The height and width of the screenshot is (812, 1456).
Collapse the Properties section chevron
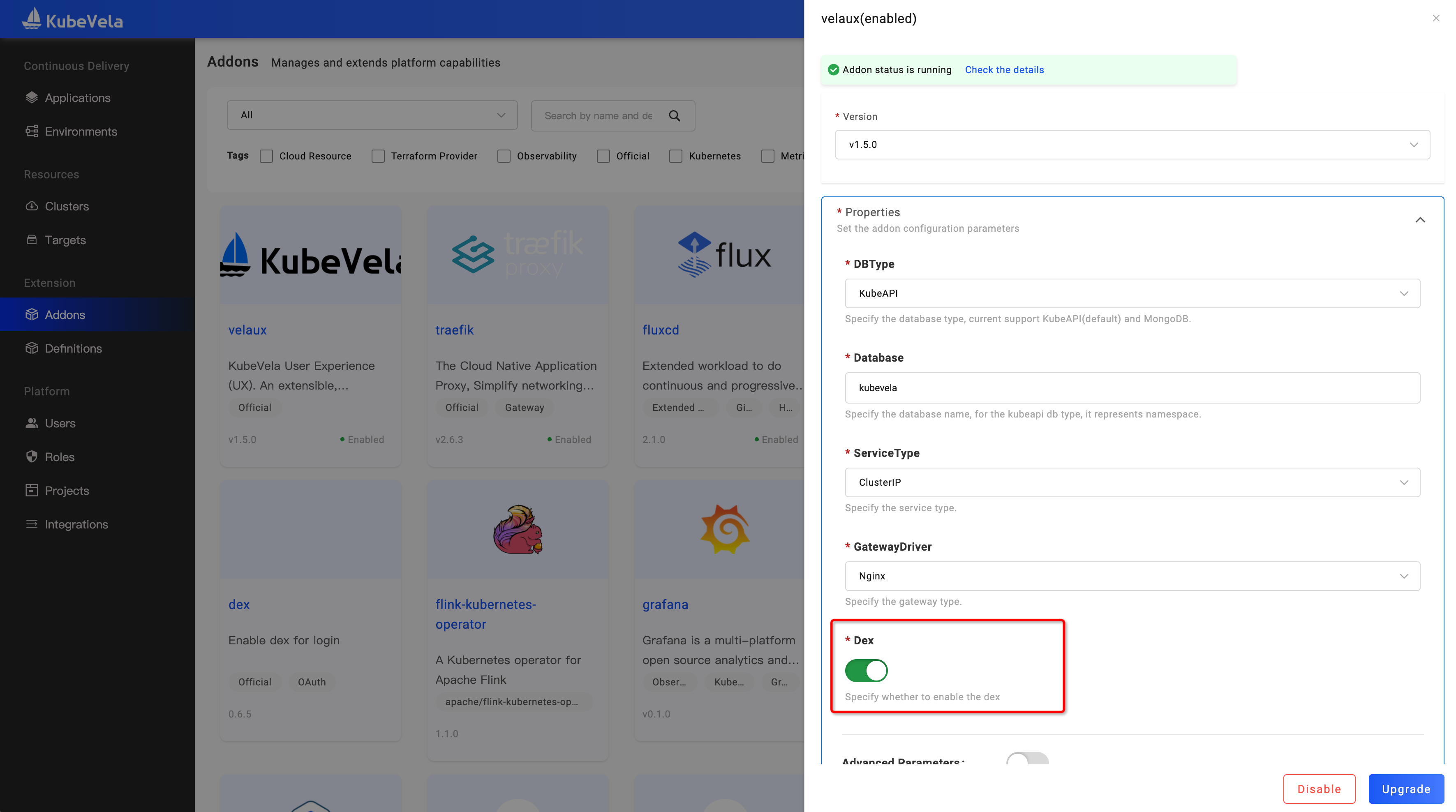1420,220
